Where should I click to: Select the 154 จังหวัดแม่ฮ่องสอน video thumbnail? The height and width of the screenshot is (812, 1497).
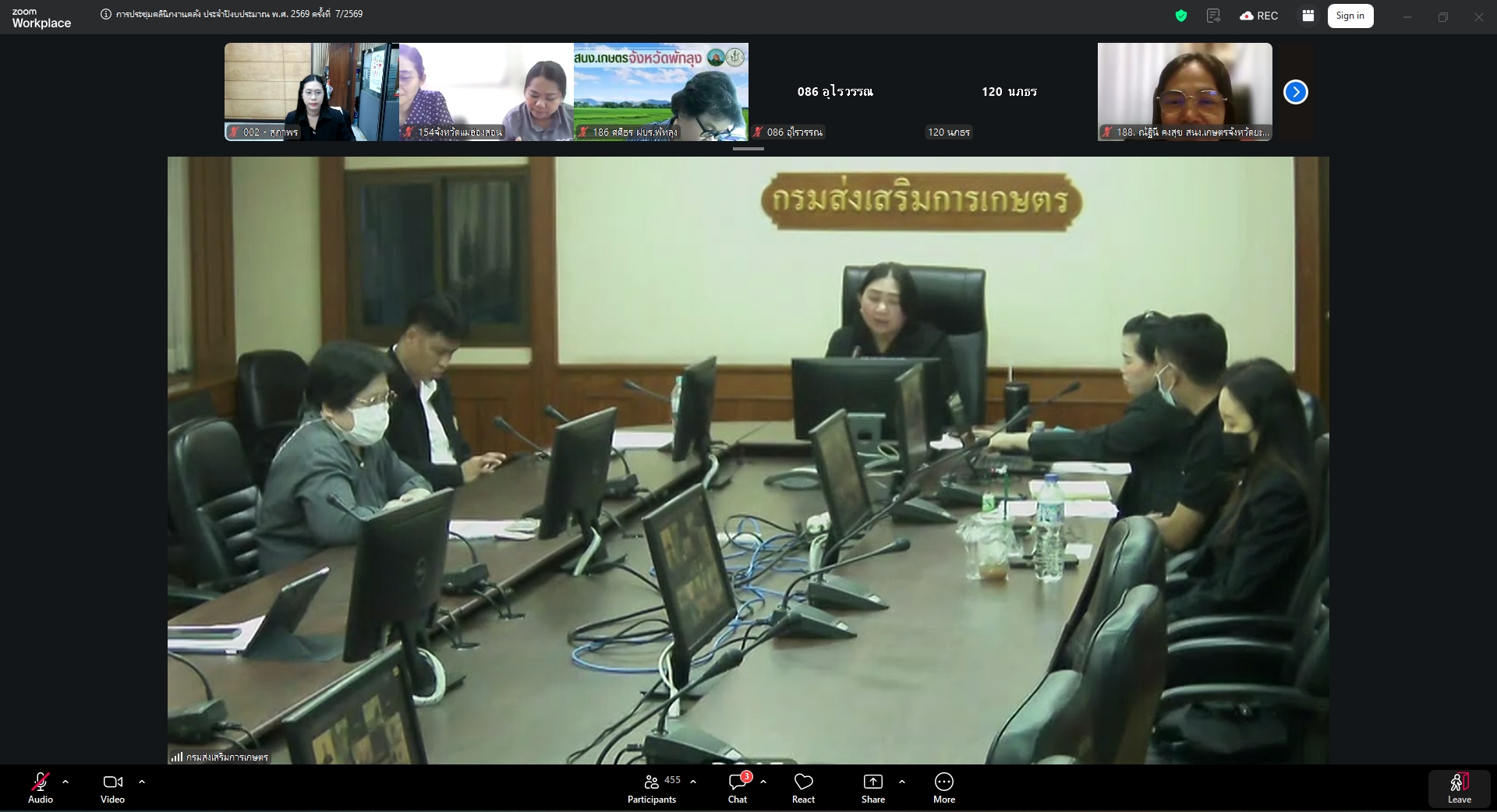(487, 92)
